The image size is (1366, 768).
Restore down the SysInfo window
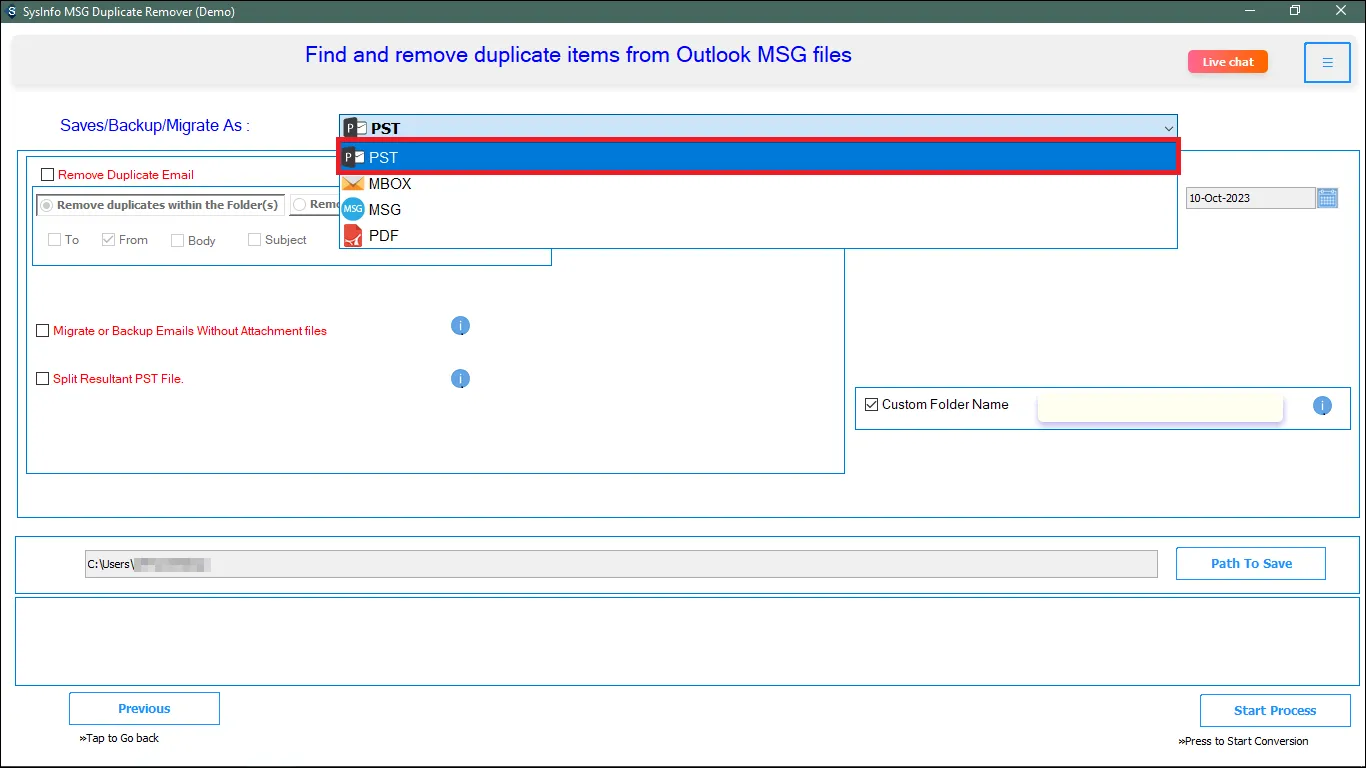[x=1295, y=10]
